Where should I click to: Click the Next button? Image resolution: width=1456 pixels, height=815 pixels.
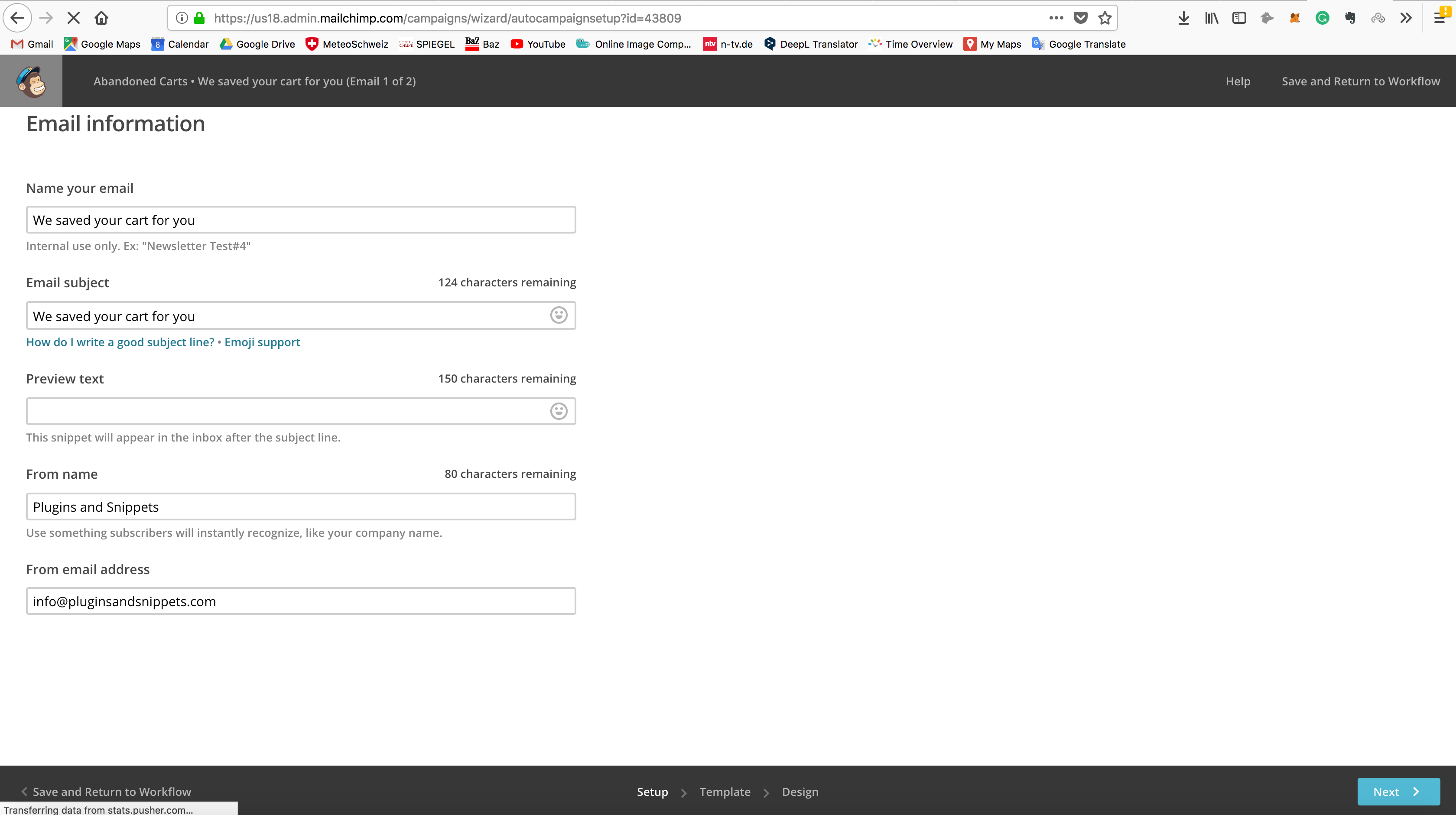pos(1398,792)
